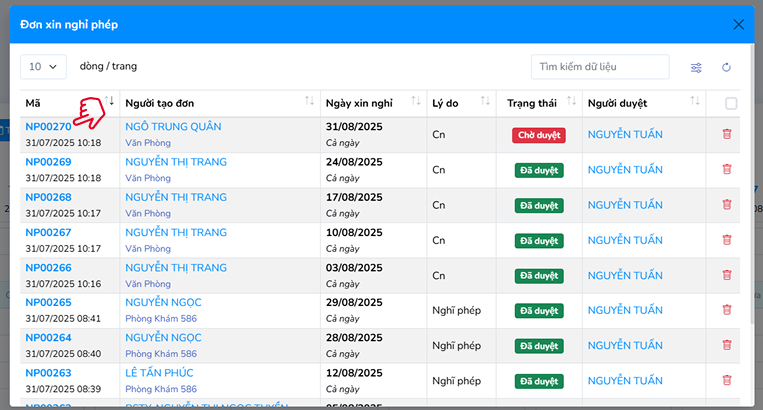The width and height of the screenshot is (763, 410).
Task: Sort by the Mã column
Action: 110,103
